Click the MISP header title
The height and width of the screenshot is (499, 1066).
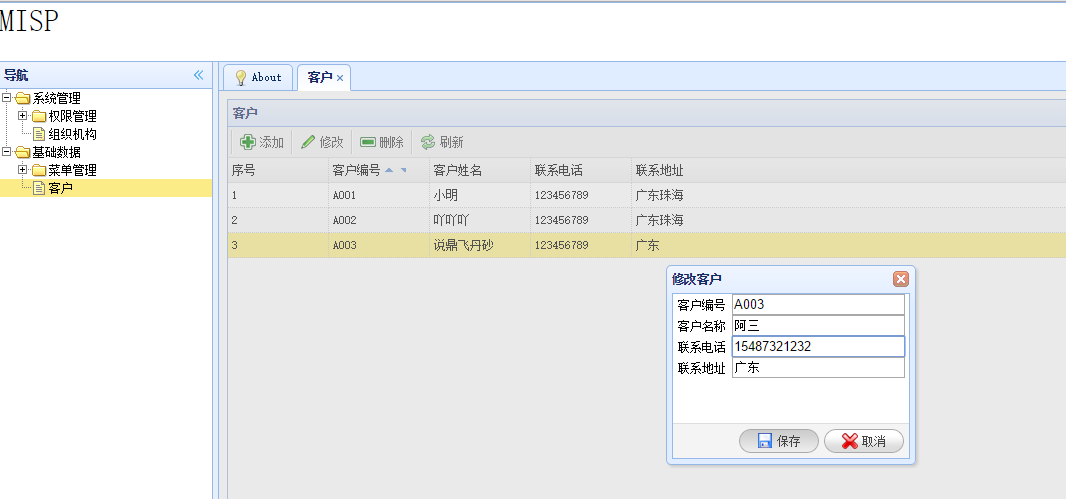click(x=29, y=21)
